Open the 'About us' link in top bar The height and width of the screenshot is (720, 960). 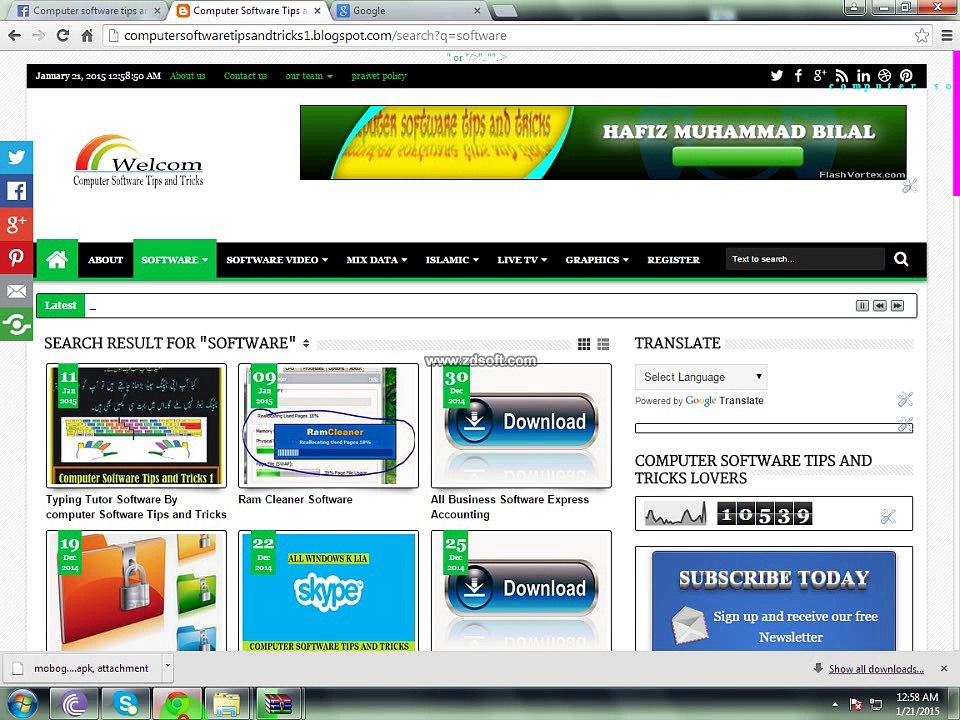(x=187, y=76)
